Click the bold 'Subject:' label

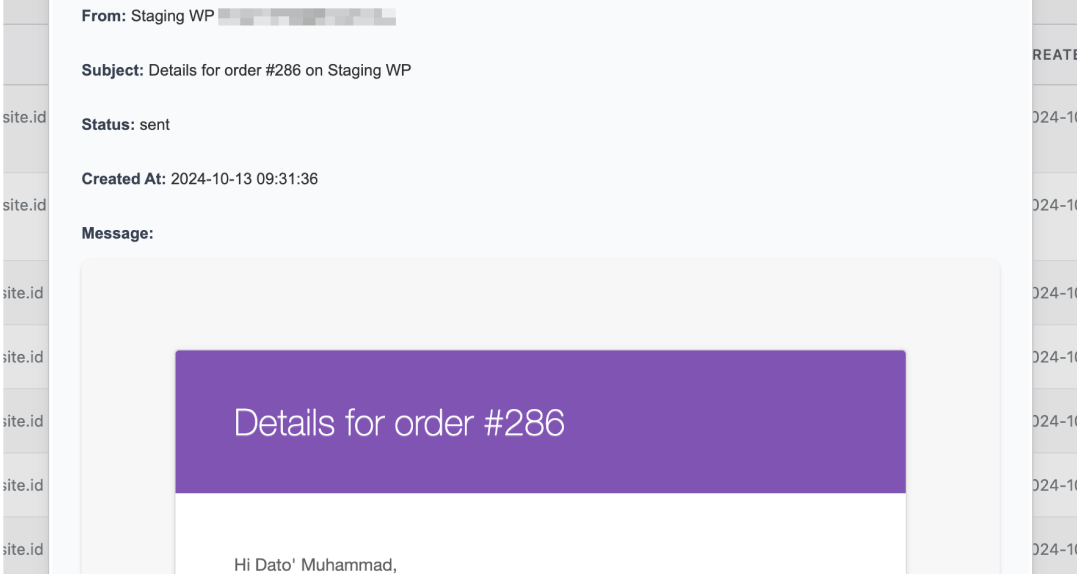point(113,71)
